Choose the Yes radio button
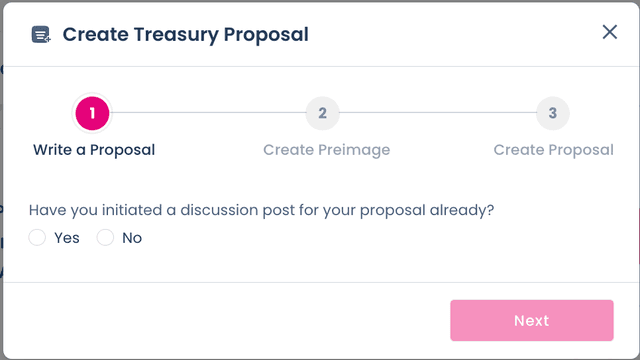This screenshot has width=640, height=360. [37, 238]
